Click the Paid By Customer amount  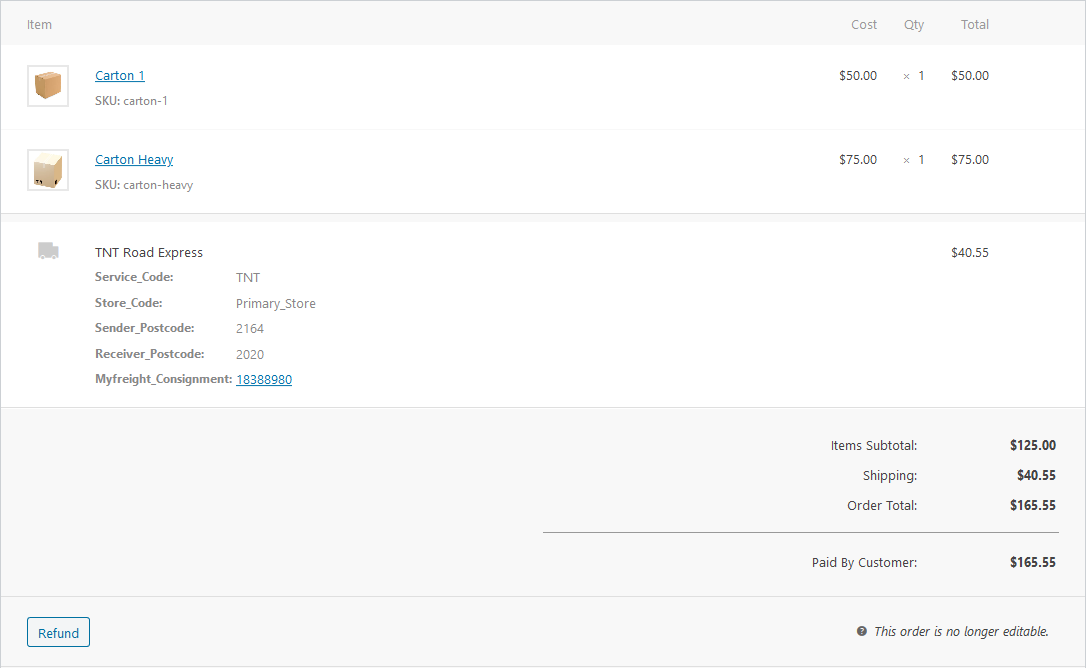1032,562
